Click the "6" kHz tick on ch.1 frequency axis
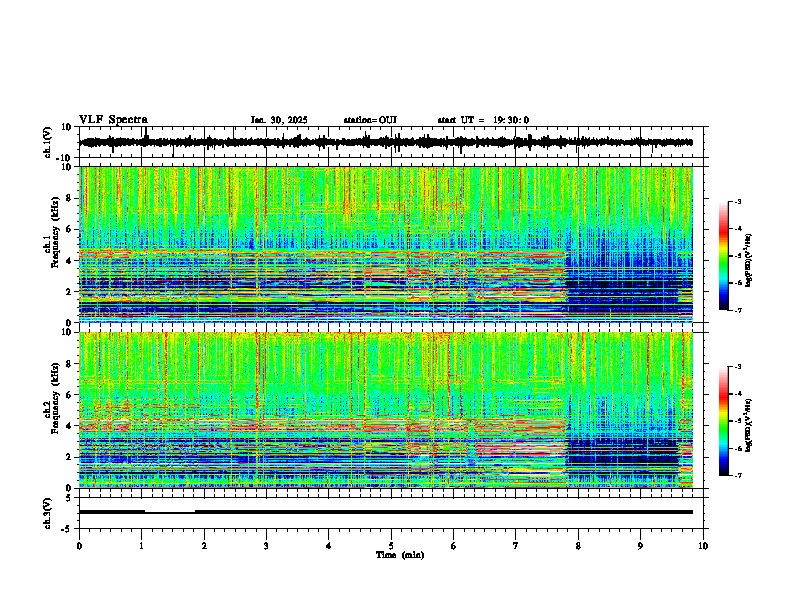The height and width of the screenshot is (612, 792). 70,230
